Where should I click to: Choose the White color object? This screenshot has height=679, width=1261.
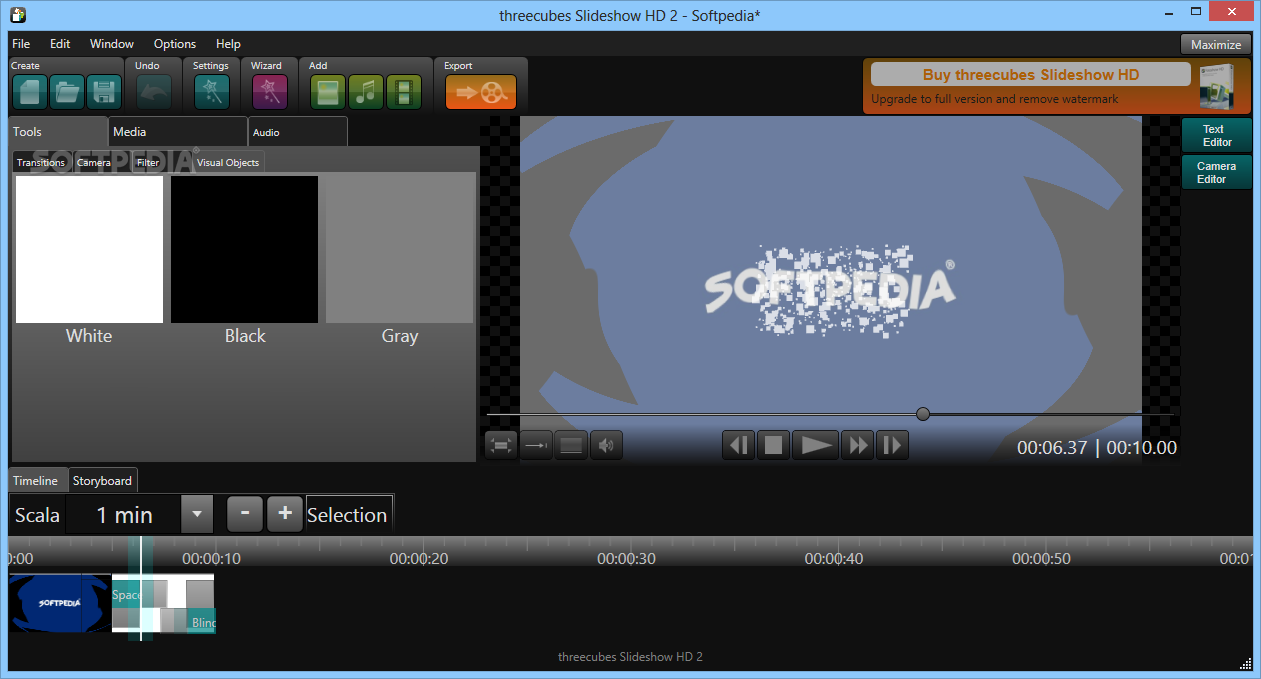click(89, 250)
